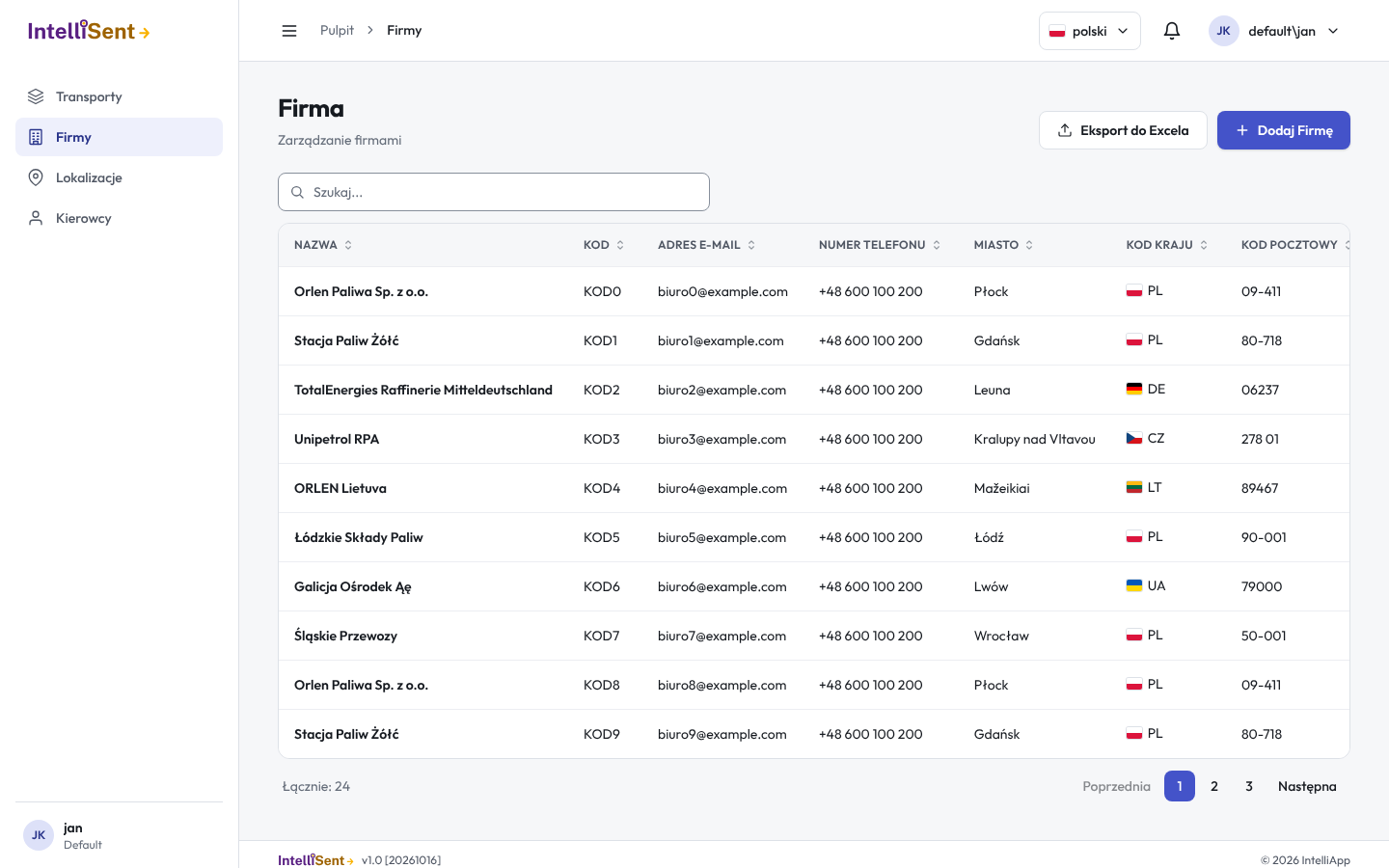Open Kierowcy in the sidebar
The height and width of the screenshot is (868, 1389).
coord(119,218)
